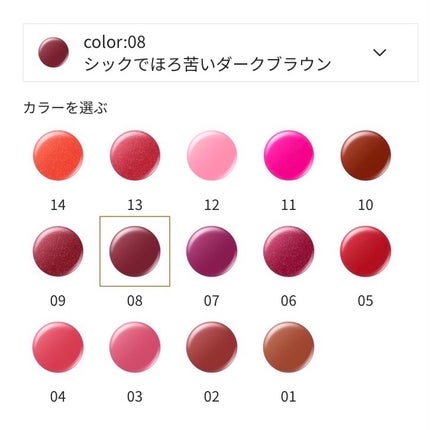The width and height of the screenshot is (430, 430).
Task: Select glitter magenta swatch 06
Action: 289,251
